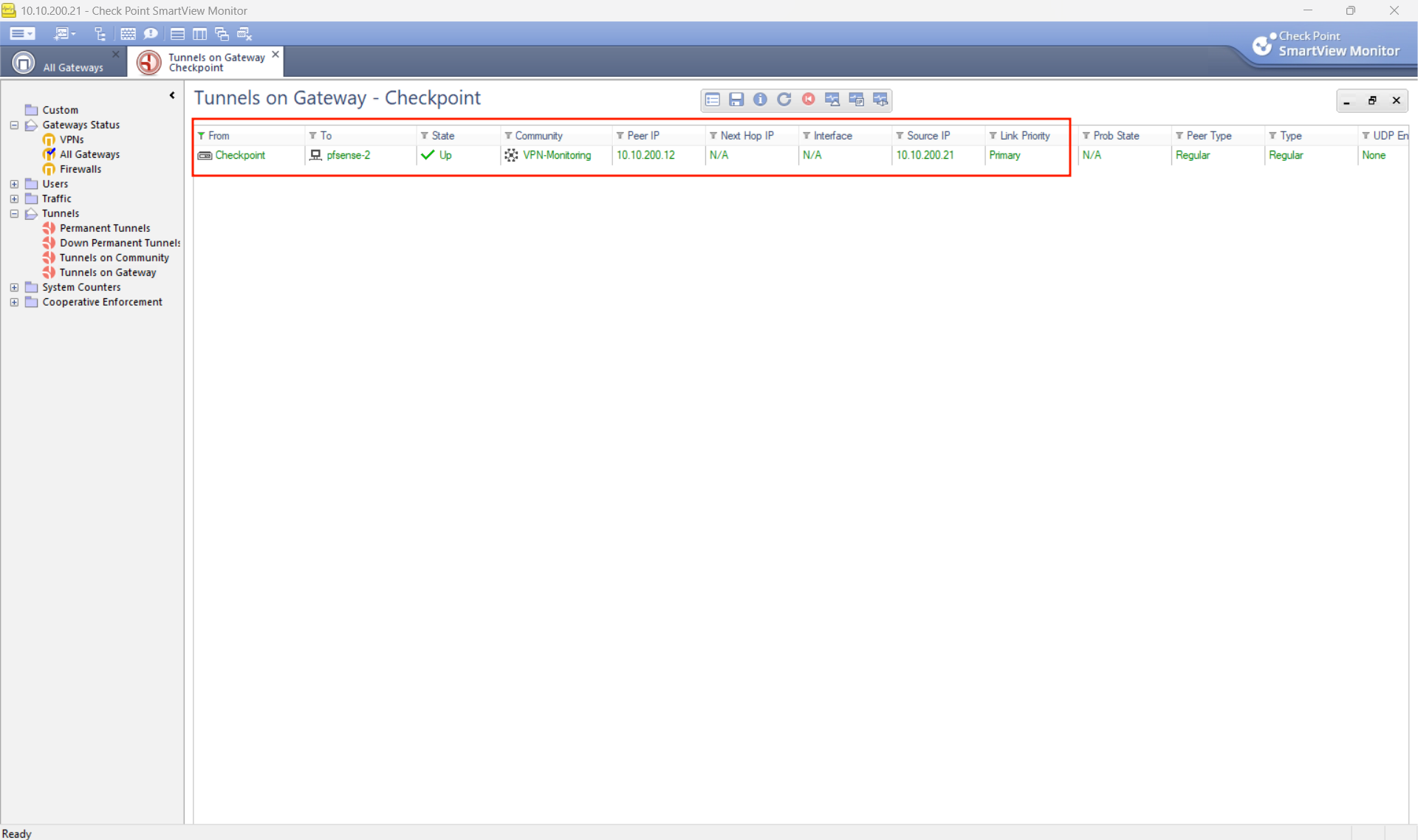Minimize the inner Tunnels view panel
1418x840 pixels.
pyautogui.click(x=1347, y=101)
